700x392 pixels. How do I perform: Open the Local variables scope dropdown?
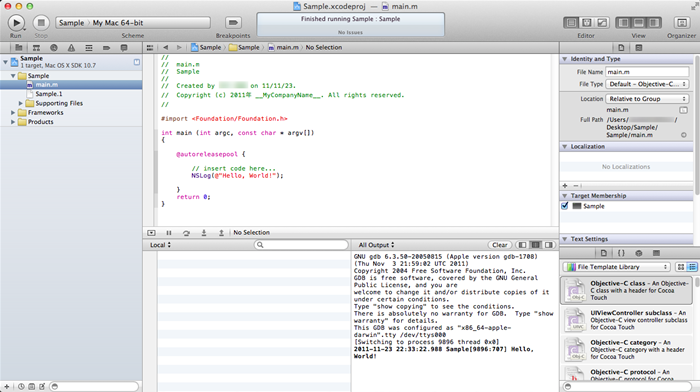pyautogui.click(x=160, y=245)
